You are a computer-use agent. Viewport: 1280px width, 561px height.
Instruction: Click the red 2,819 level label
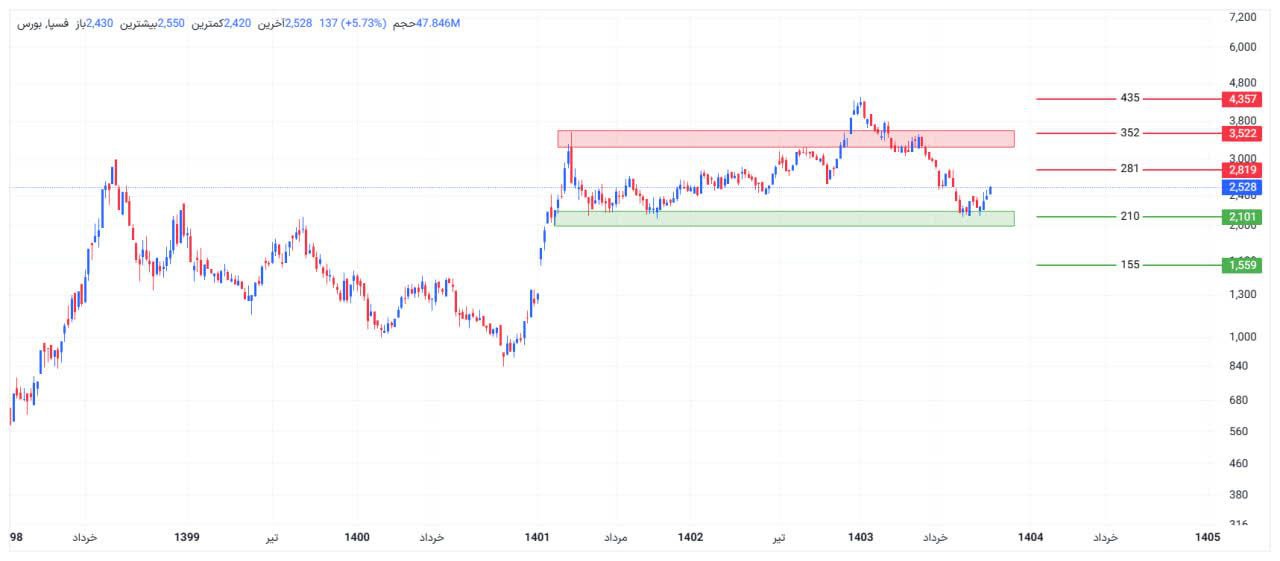pos(1241,170)
